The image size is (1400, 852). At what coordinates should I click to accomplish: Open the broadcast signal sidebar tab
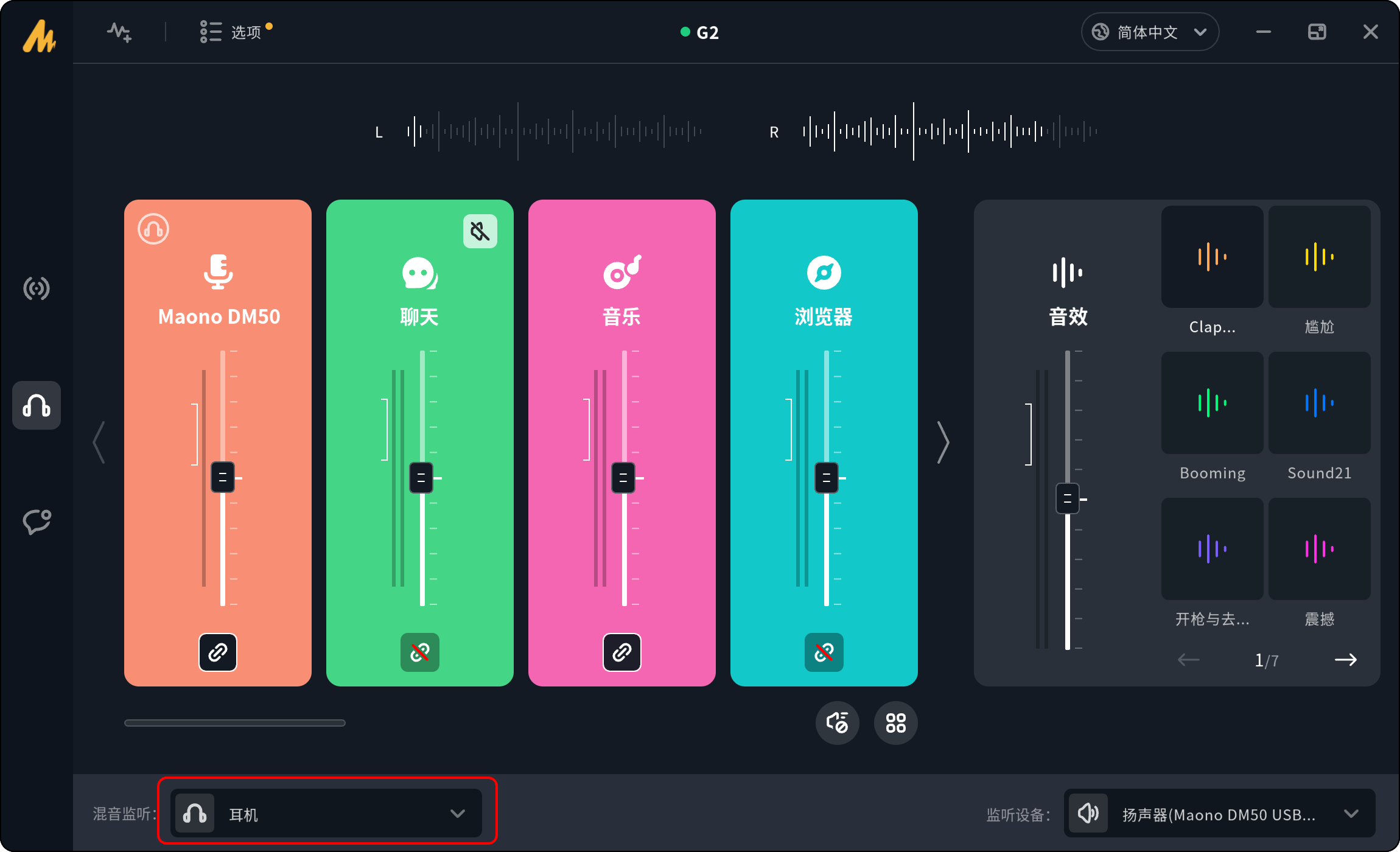pos(37,288)
